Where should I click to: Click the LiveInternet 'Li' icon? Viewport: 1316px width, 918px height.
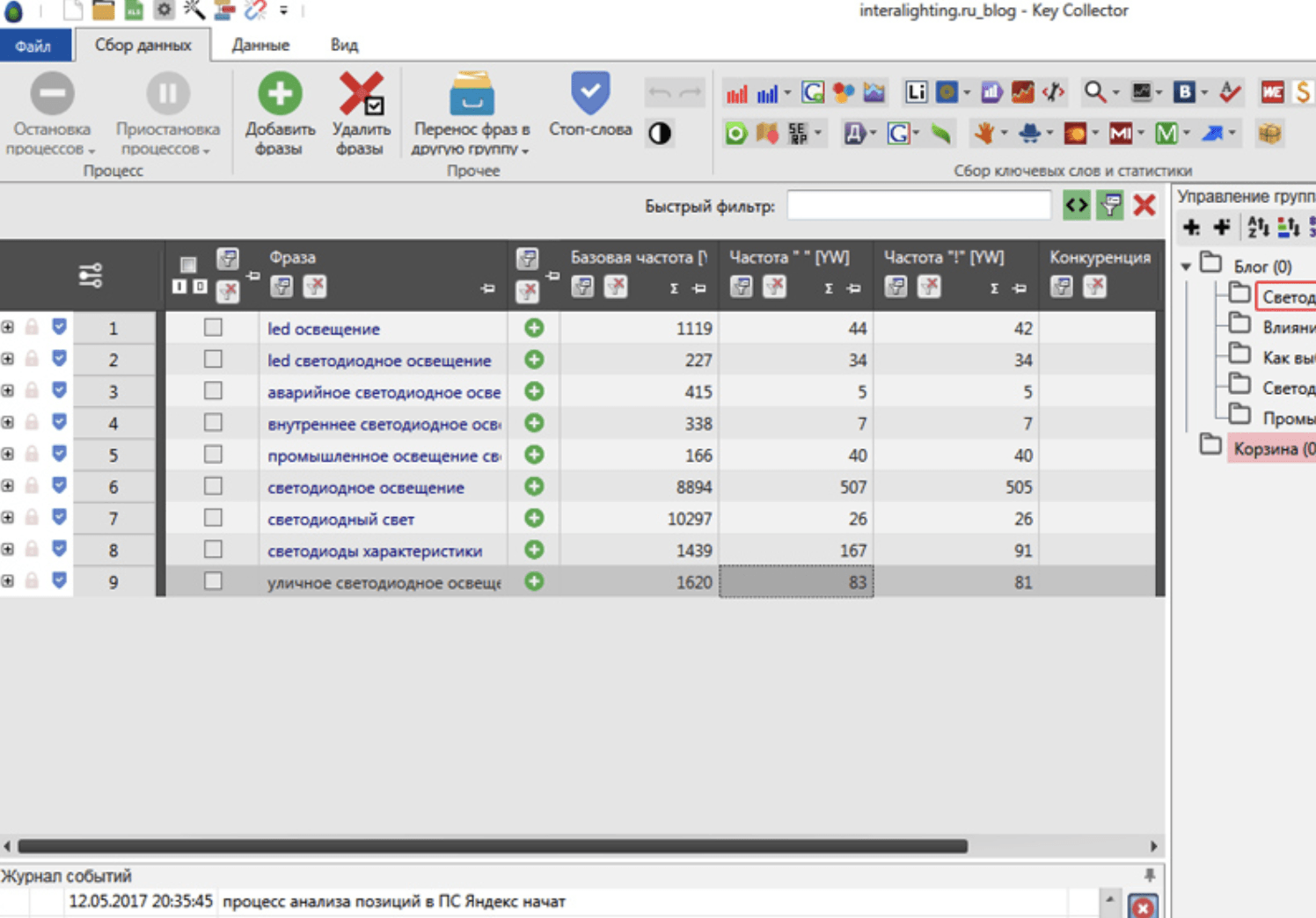pyautogui.click(x=916, y=91)
